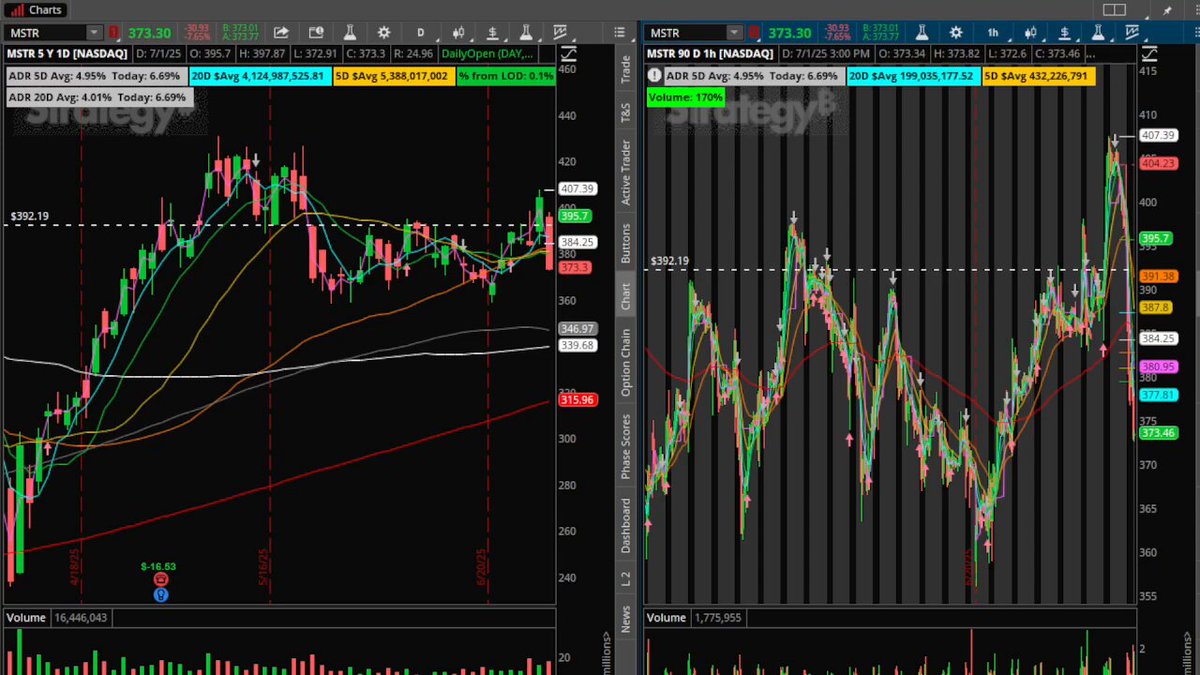Click the '% from LOD: 0.1%' label

click(x=505, y=75)
